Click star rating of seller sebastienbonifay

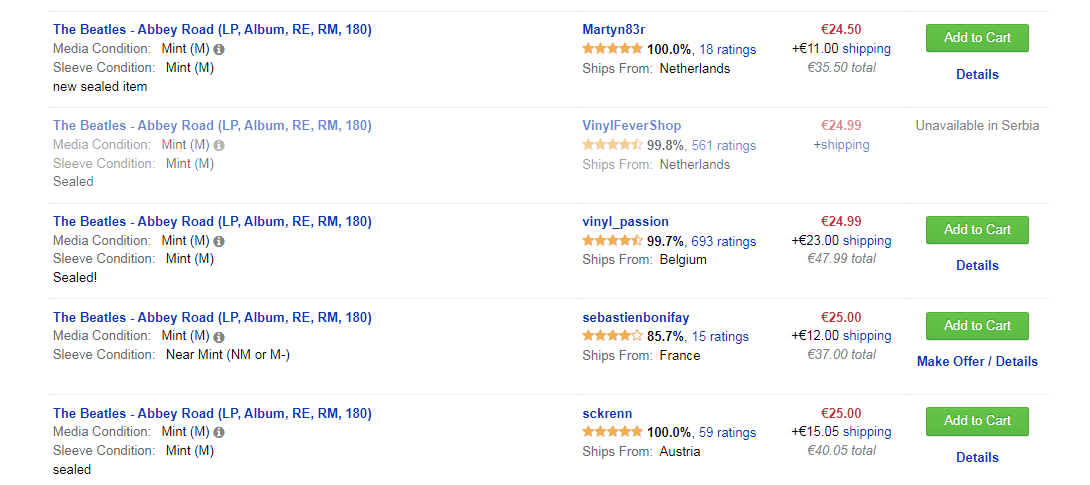point(612,336)
